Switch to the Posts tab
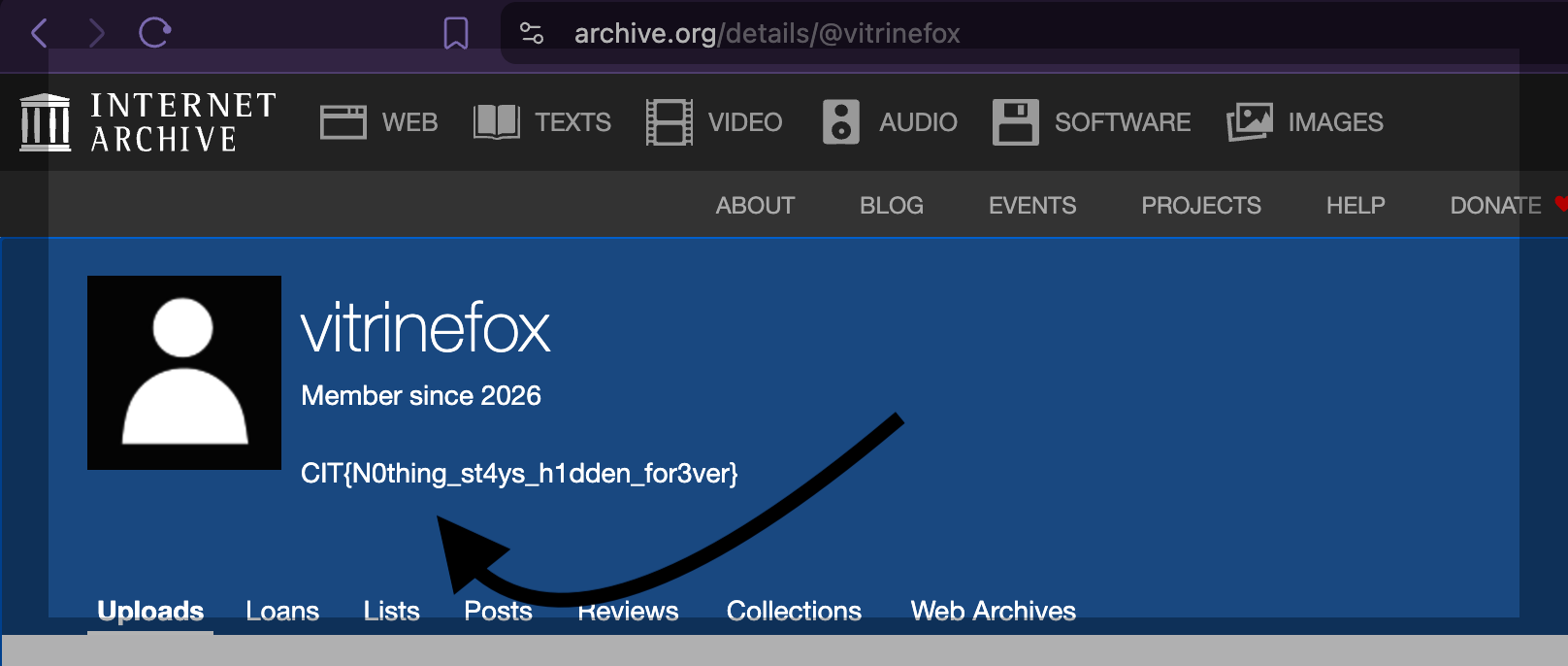Viewport: 1568px width, 666px height. point(498,611)
